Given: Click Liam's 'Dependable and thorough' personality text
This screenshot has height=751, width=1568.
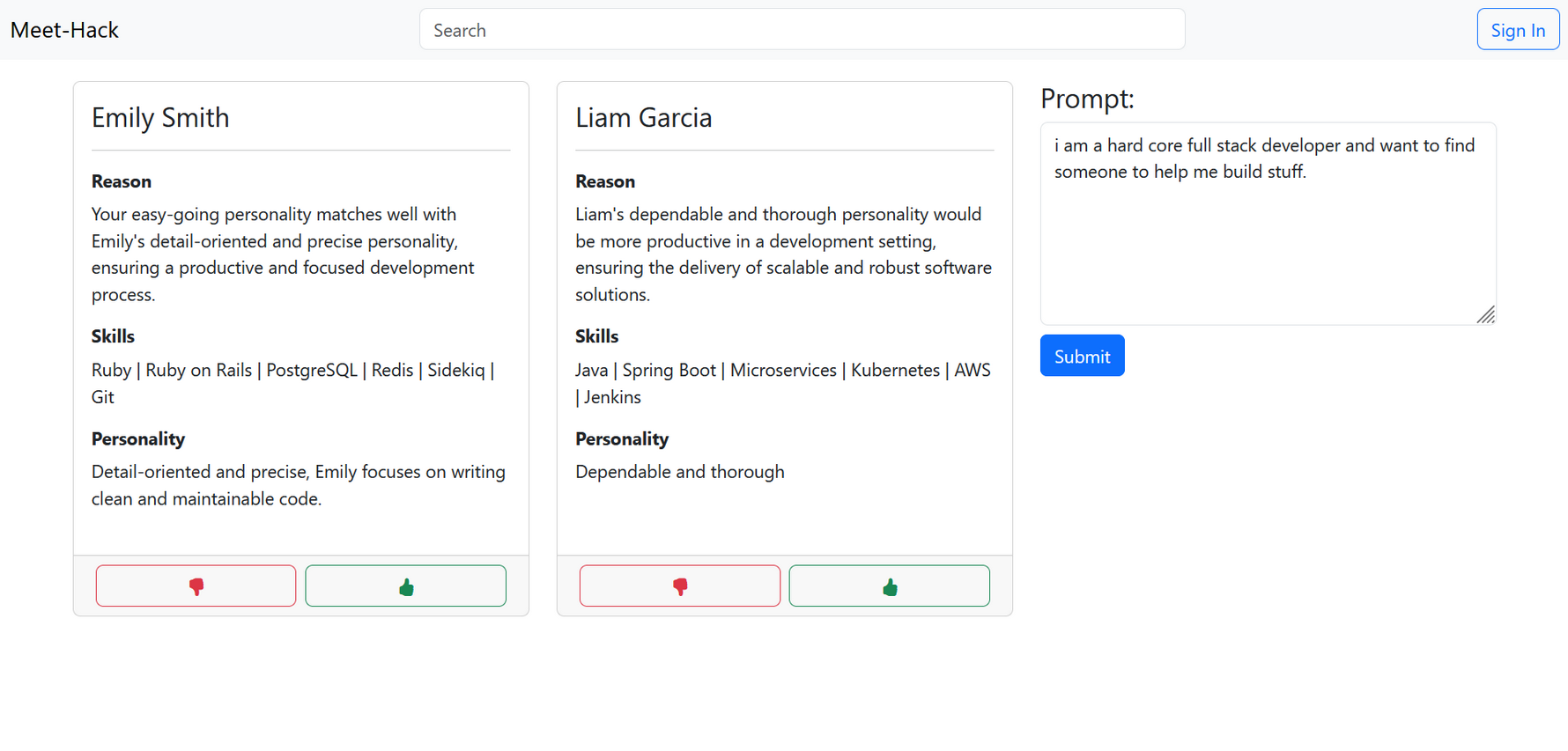Looking at the screenshot, I should 679,472.
